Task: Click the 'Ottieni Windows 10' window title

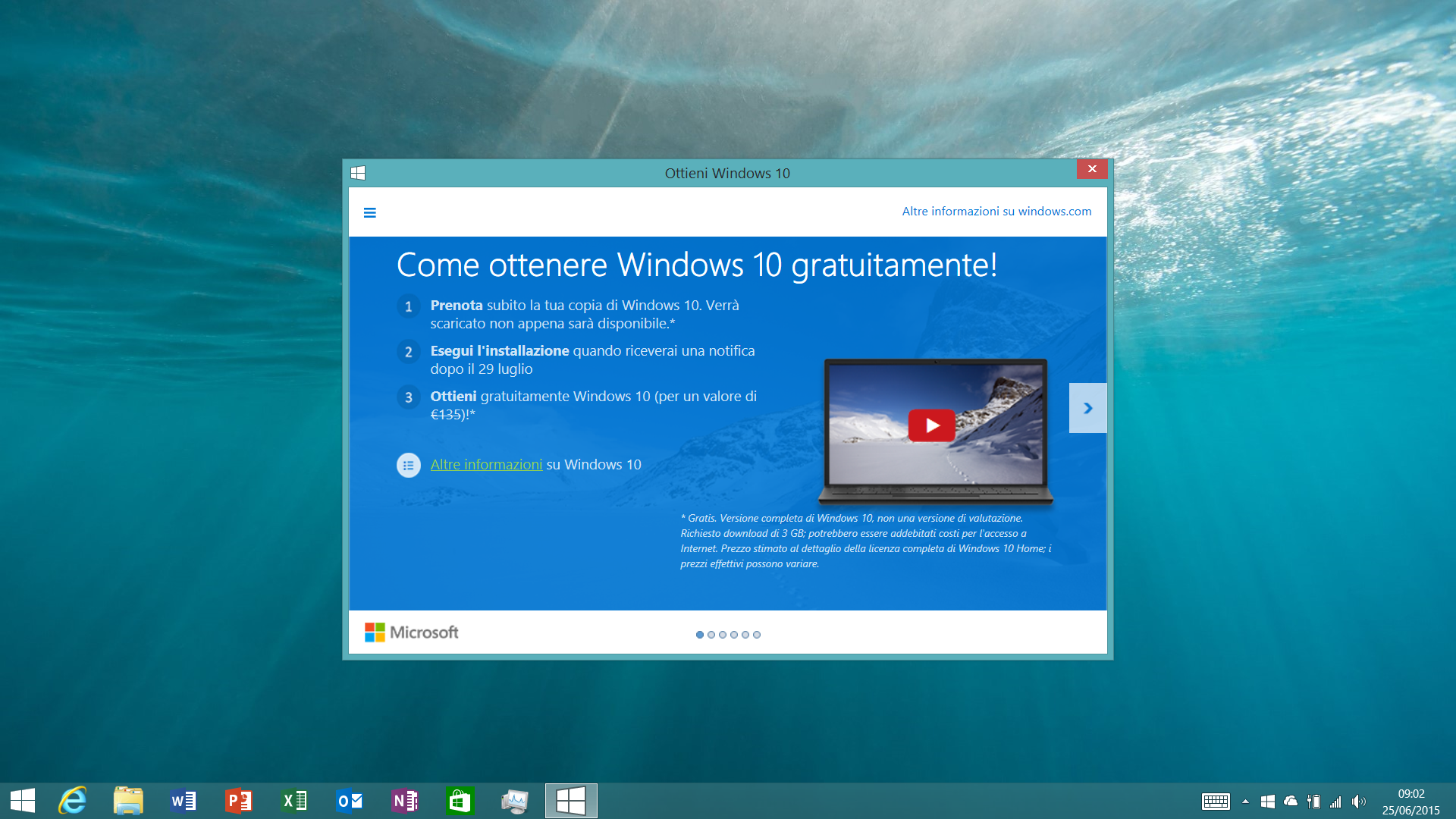Action: [727, 173]
